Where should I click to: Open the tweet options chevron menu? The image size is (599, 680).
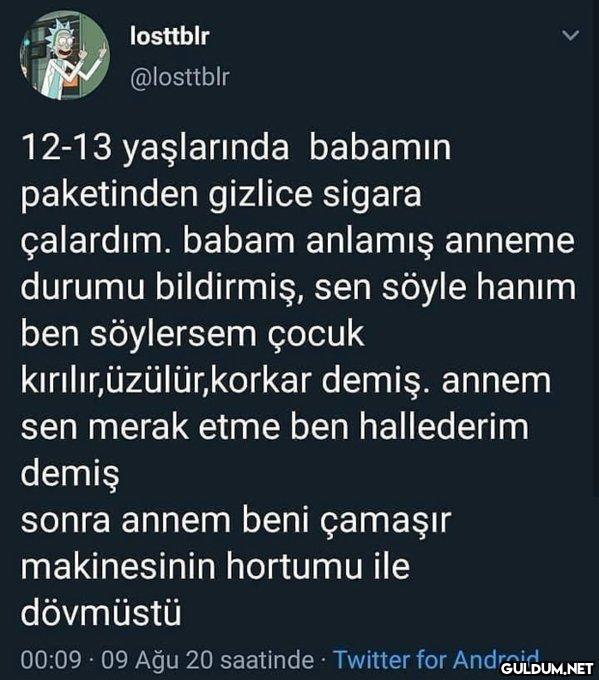coord(570,35)
